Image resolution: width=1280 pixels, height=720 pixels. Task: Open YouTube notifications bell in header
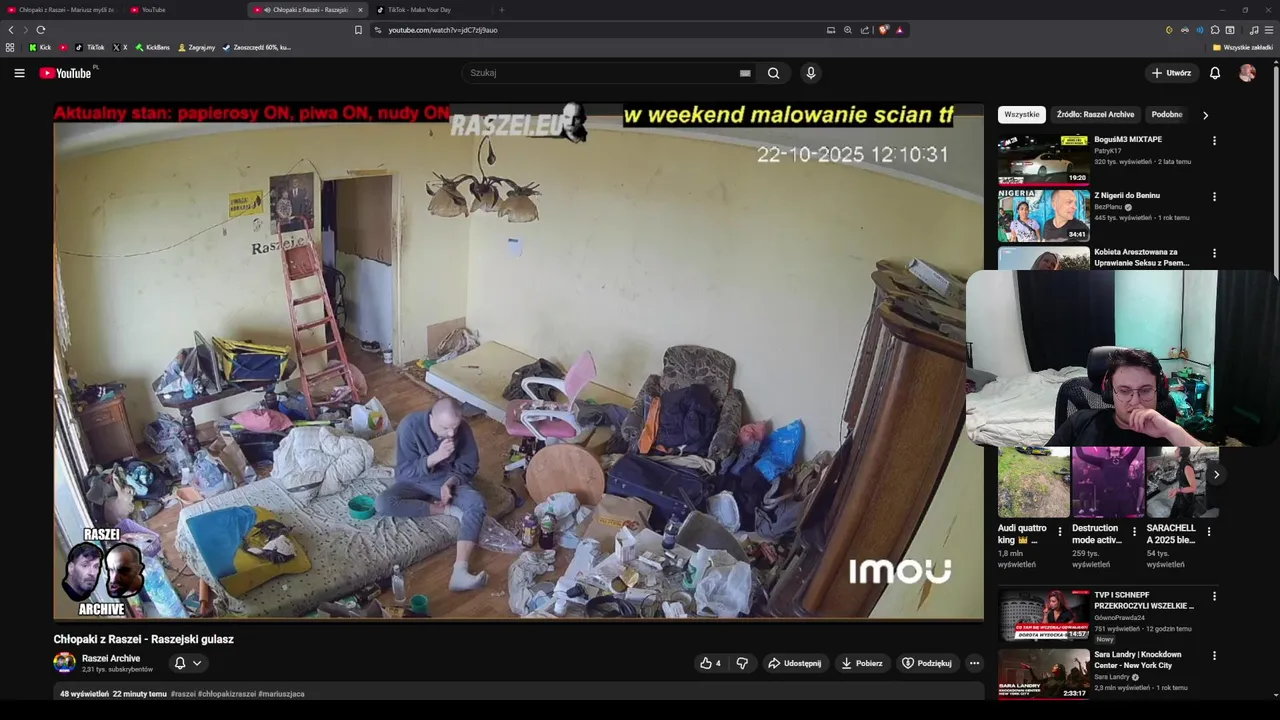click(1215, 73)
